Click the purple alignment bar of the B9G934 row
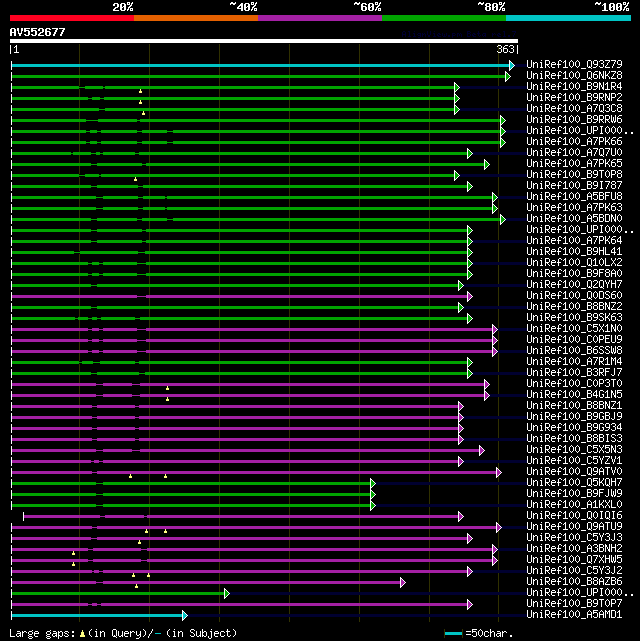The height and width of the screenshot is (641, 640). (x=235, y=428)
